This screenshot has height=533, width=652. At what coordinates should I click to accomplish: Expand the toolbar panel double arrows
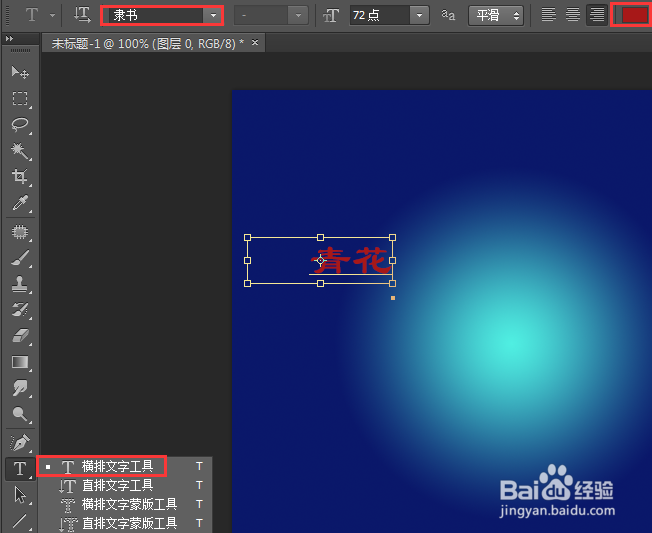[x=9, y=39]
